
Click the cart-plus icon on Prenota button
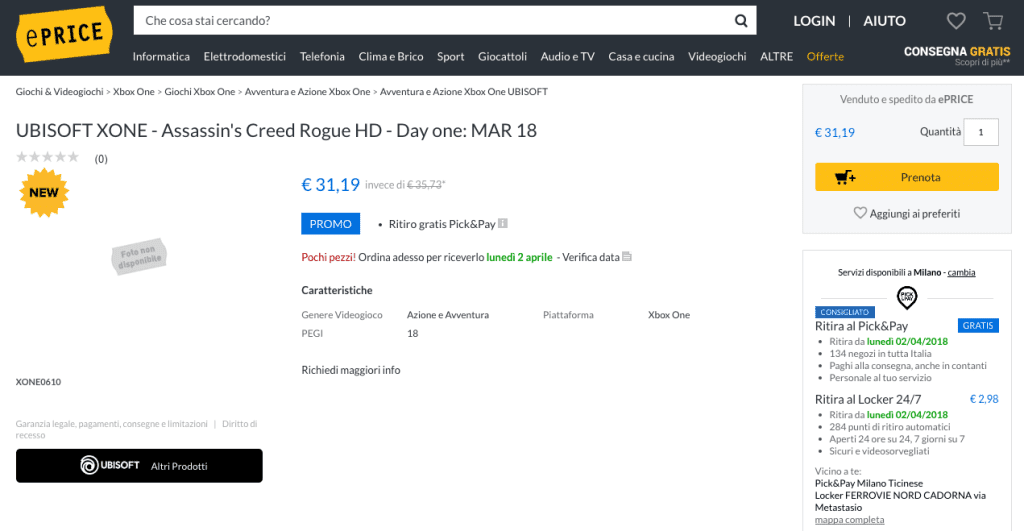pyautogui.click(x=845, y=177)
